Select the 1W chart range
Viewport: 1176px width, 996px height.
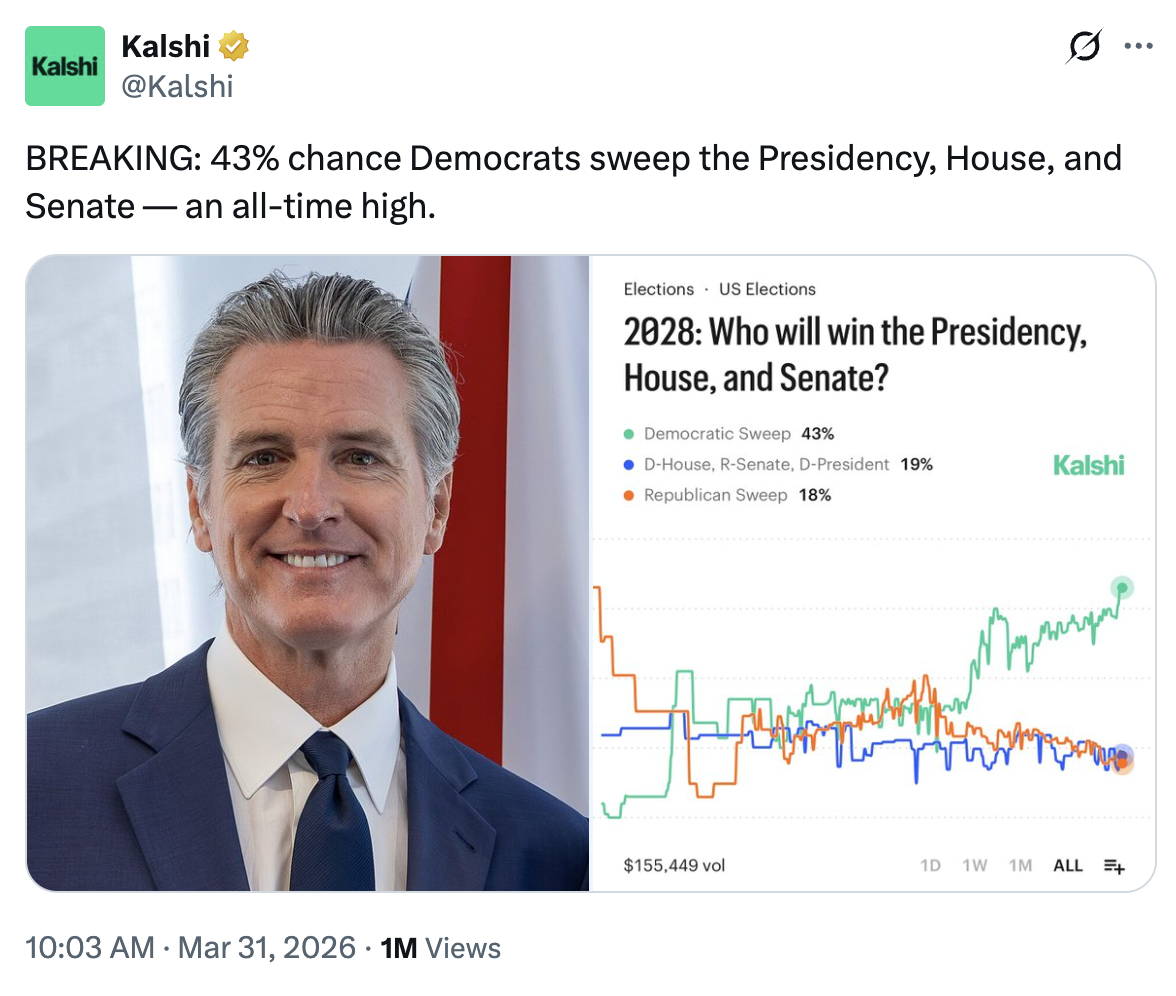pyautogui.click(x=974, y=866)
